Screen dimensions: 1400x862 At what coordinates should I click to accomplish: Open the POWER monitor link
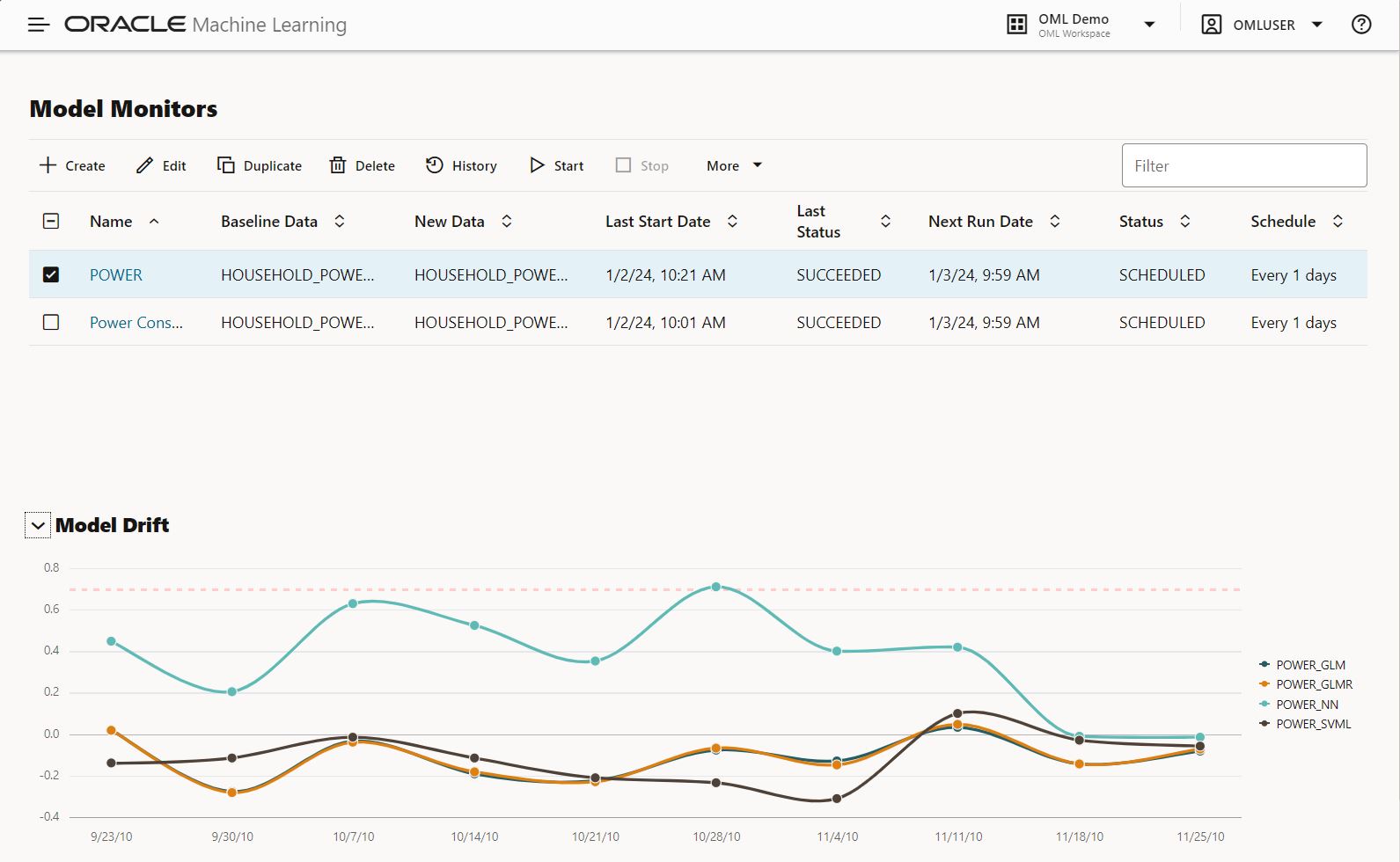tap(116, 275)
